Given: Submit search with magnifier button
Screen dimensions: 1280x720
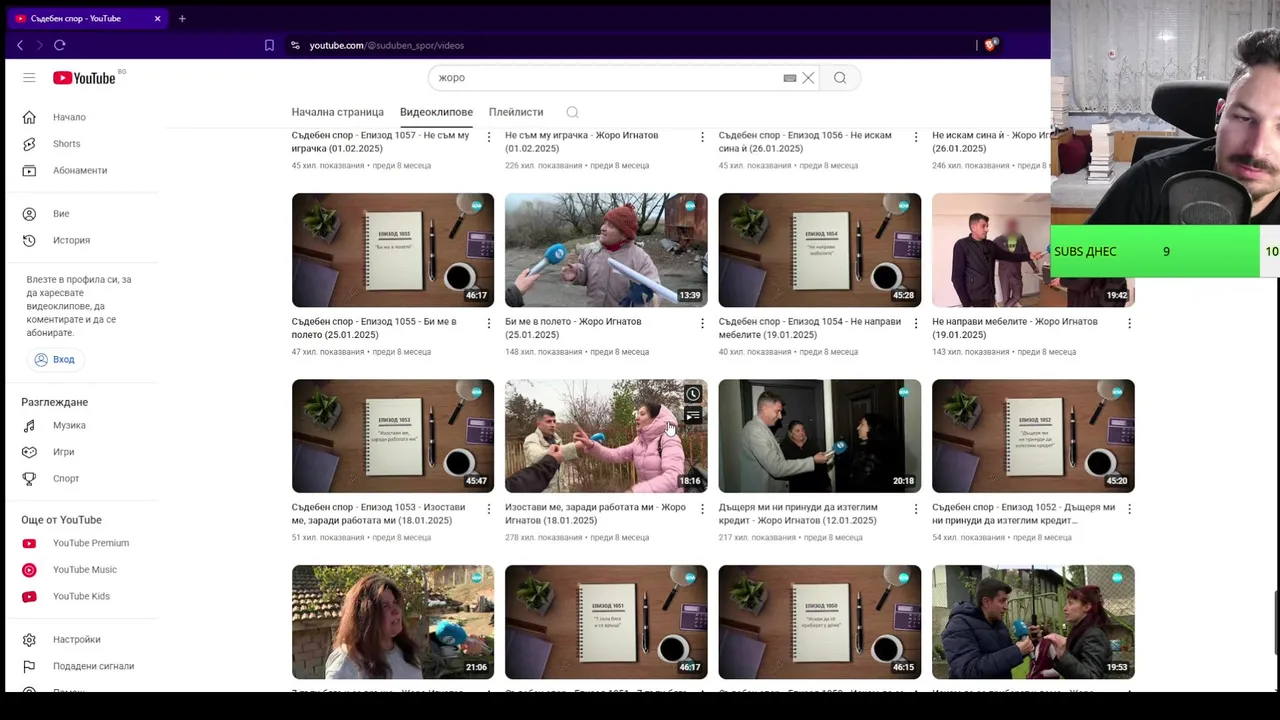Looking at the screenshot, I should coord(840,78).
